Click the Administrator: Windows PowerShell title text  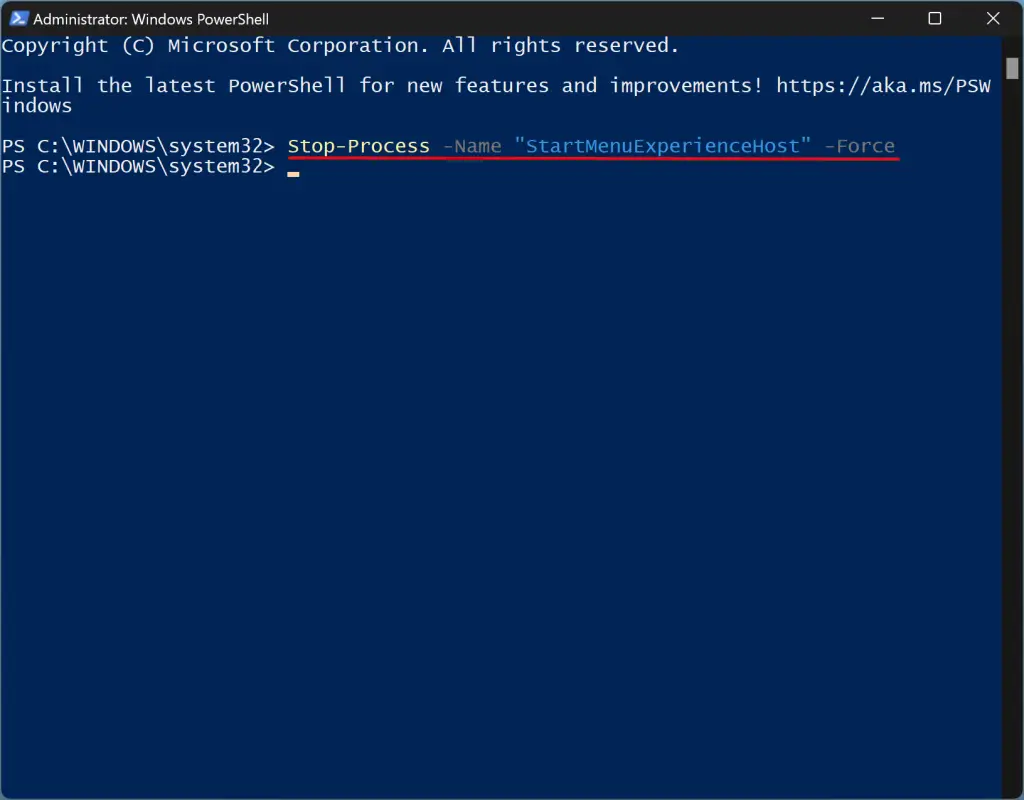pos(152,18)
